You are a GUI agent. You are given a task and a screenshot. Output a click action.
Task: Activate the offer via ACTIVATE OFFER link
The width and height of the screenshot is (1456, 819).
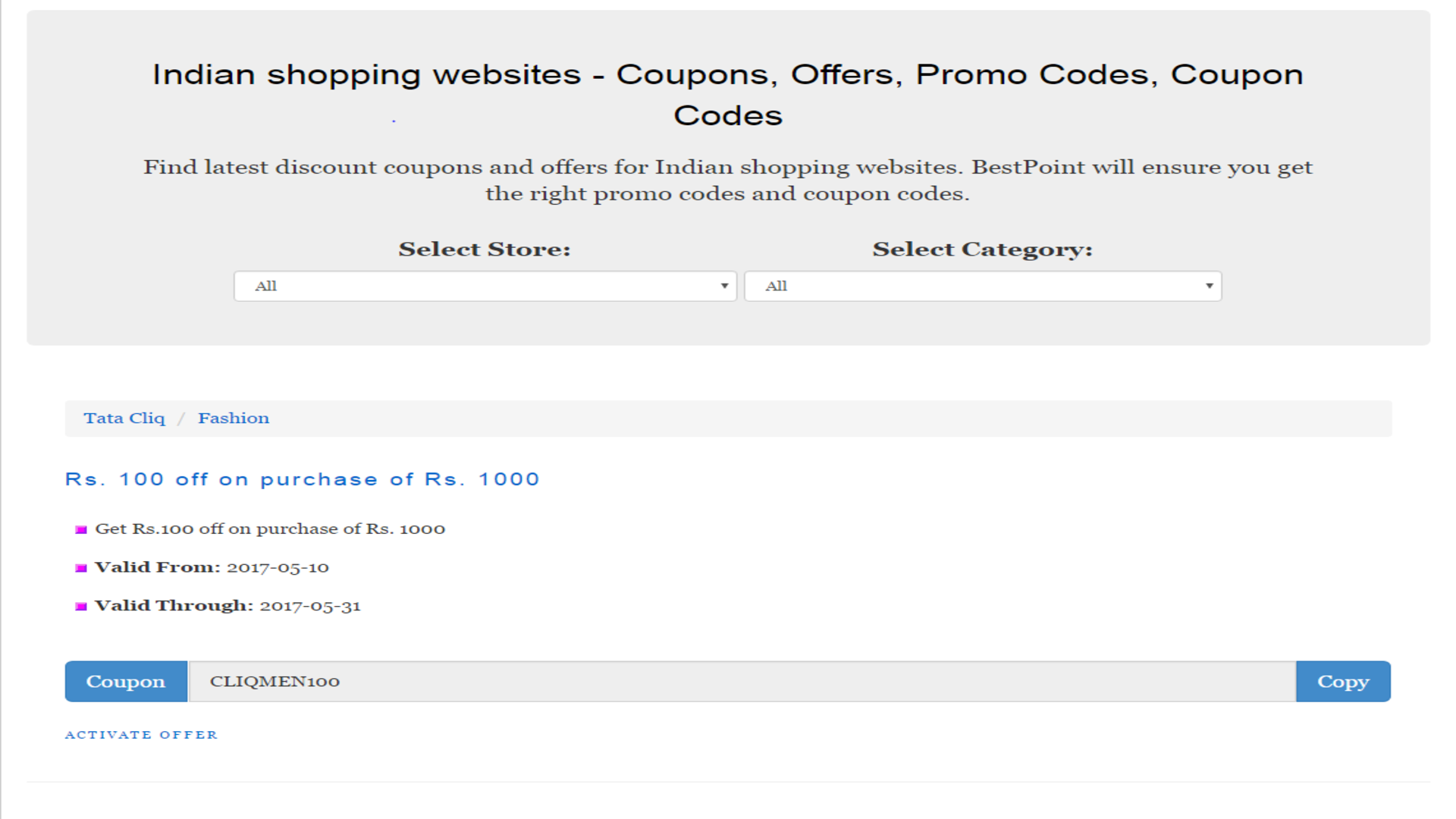coord(141,734)
